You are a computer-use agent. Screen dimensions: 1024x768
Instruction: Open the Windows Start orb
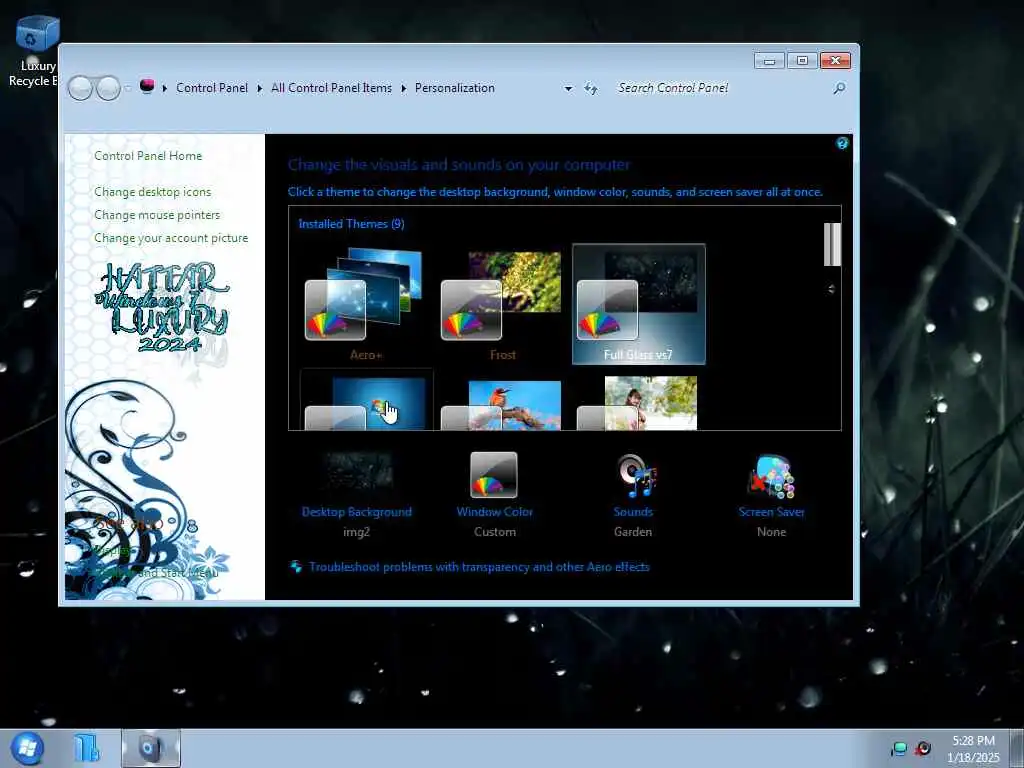27,748
